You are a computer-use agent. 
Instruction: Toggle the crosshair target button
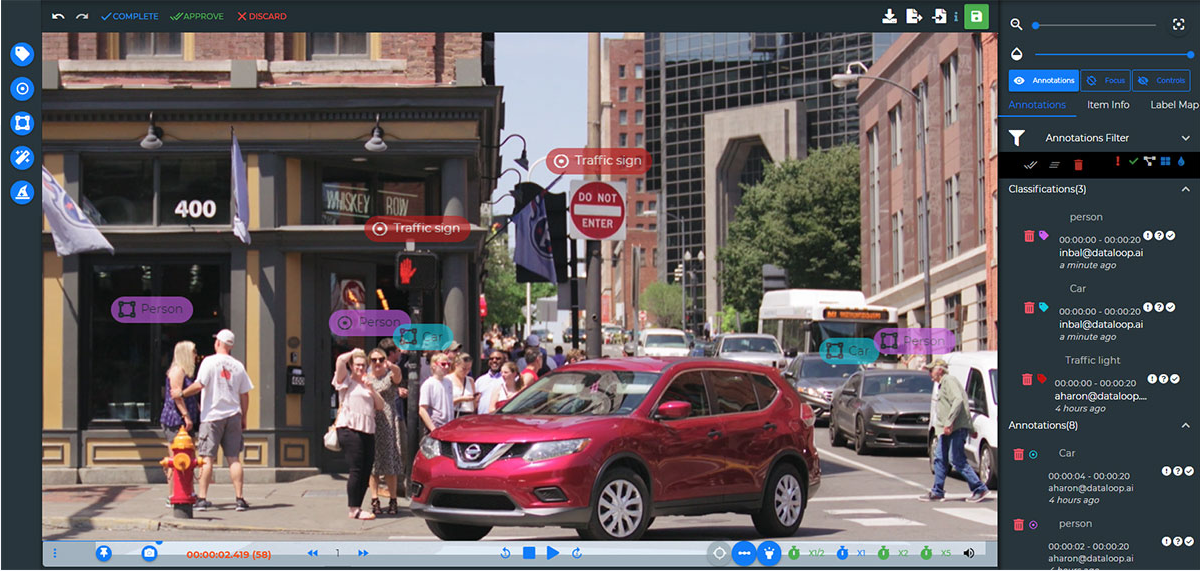(718, 552)
